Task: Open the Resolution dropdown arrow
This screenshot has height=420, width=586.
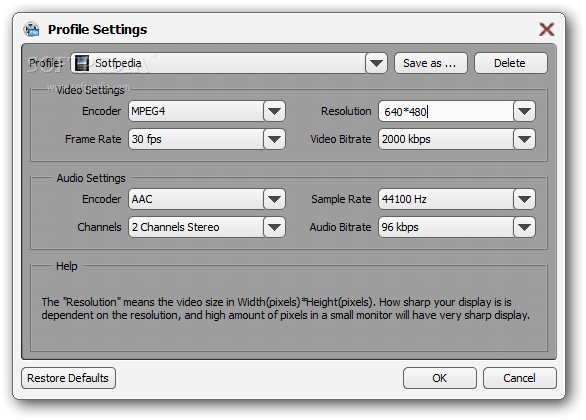Action: click(524, 111)
